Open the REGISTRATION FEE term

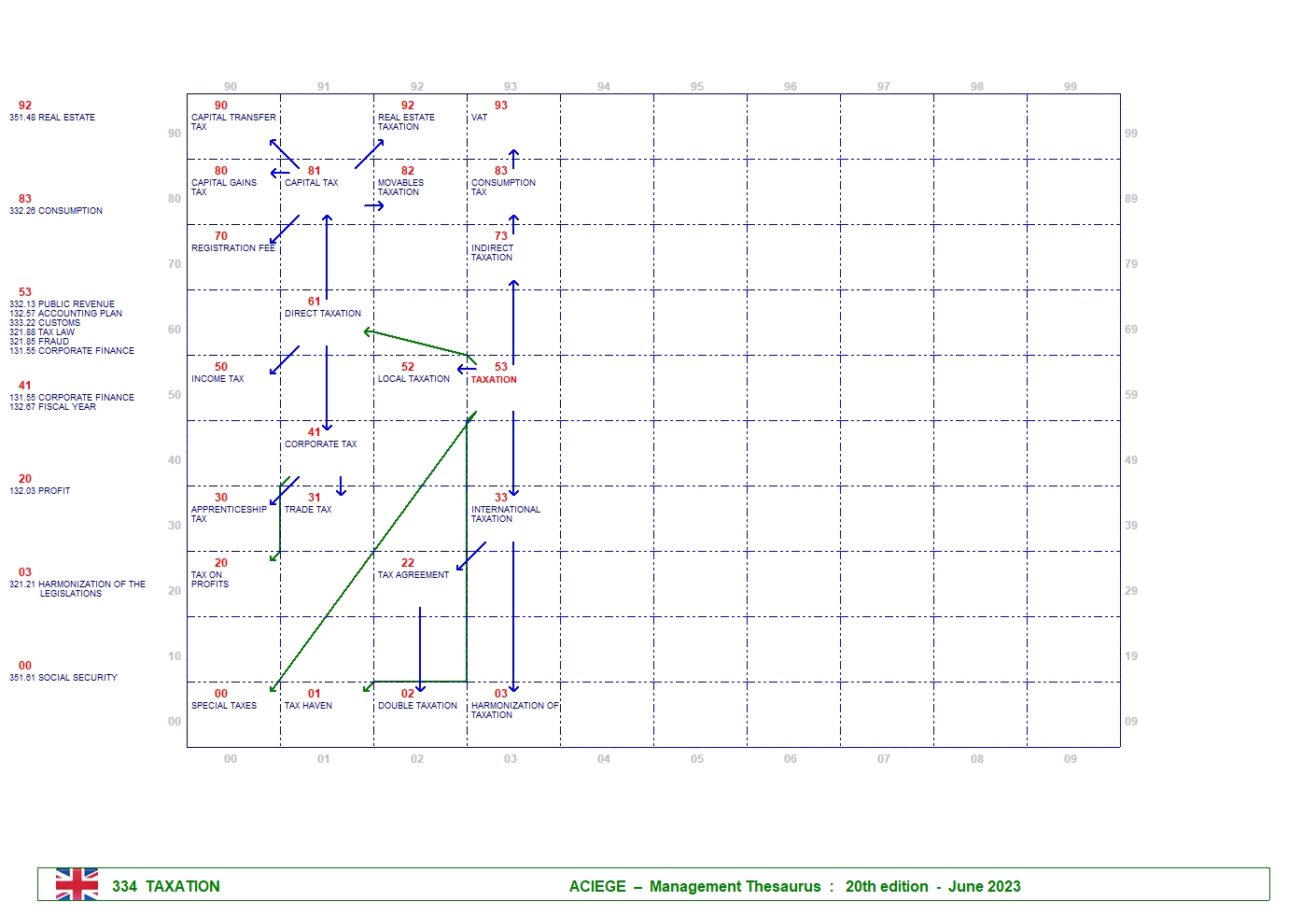(x=233, y=248)
